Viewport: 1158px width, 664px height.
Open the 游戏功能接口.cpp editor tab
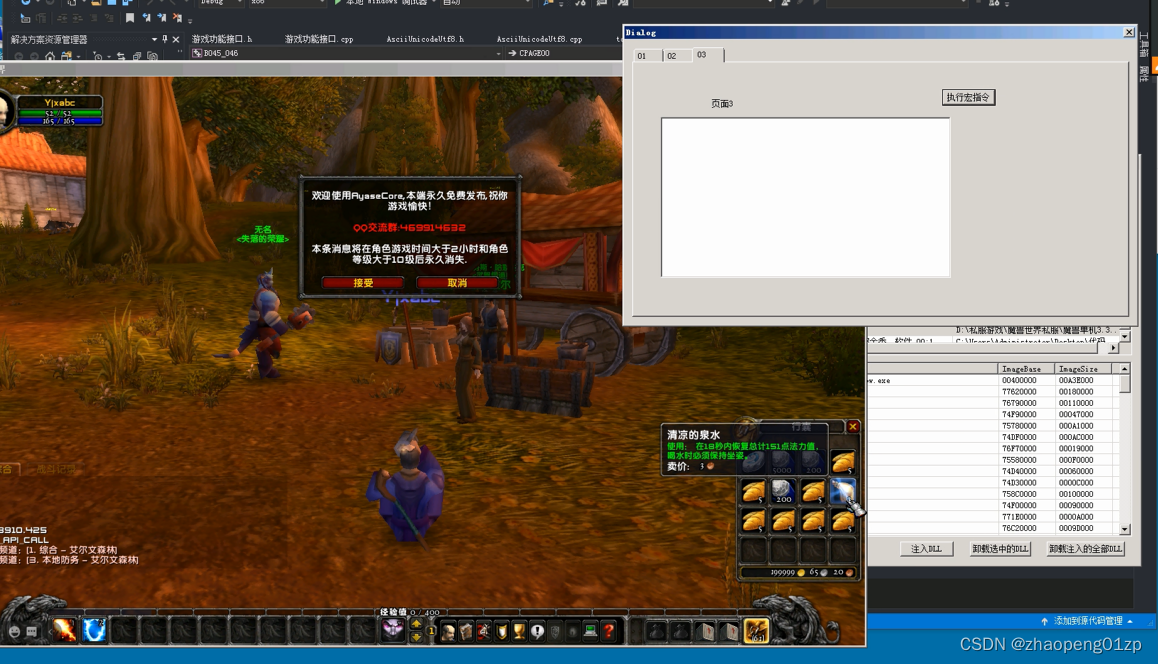(x=319, y=39)
